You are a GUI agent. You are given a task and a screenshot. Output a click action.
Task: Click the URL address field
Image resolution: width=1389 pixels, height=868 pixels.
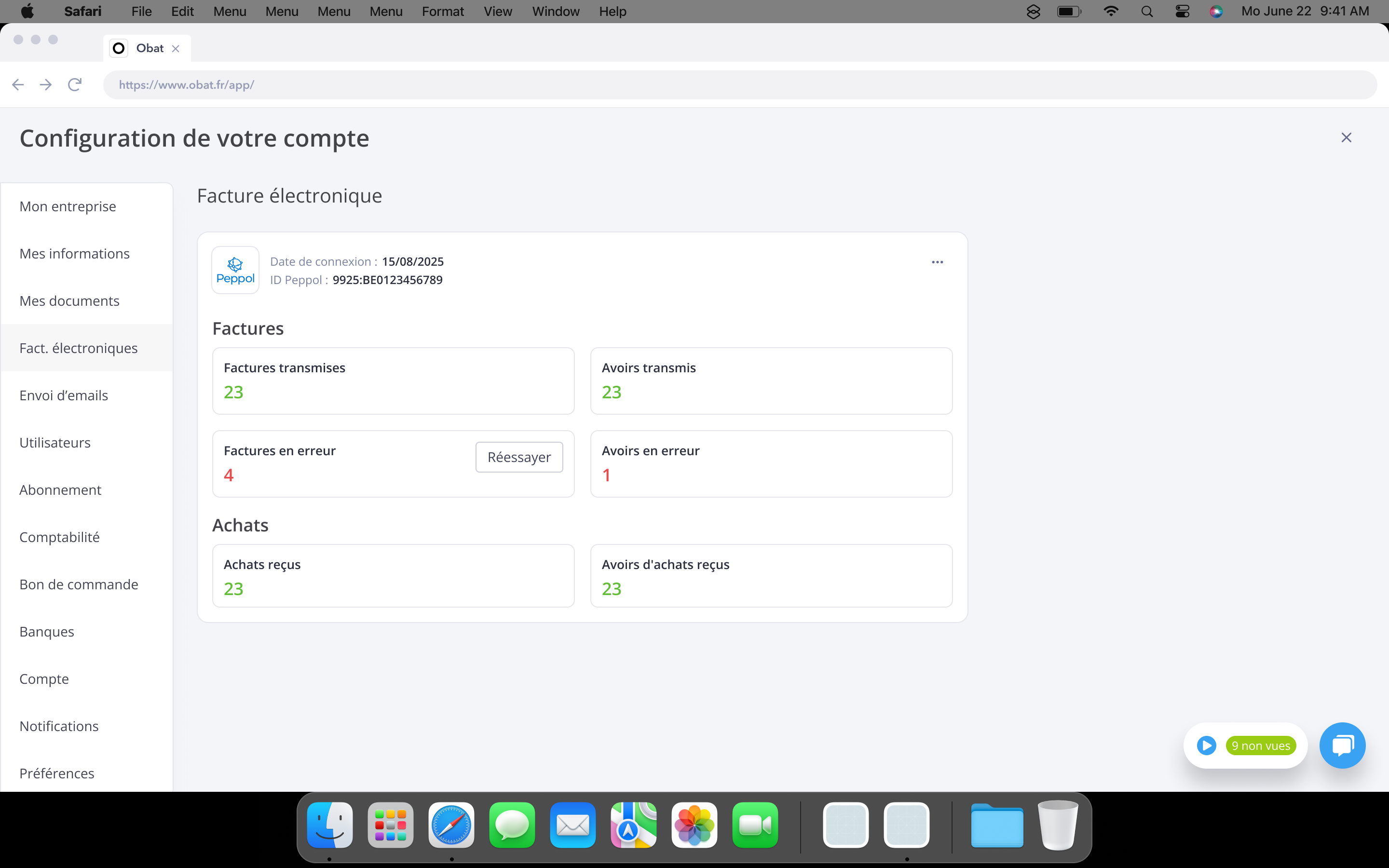point(739,85)
